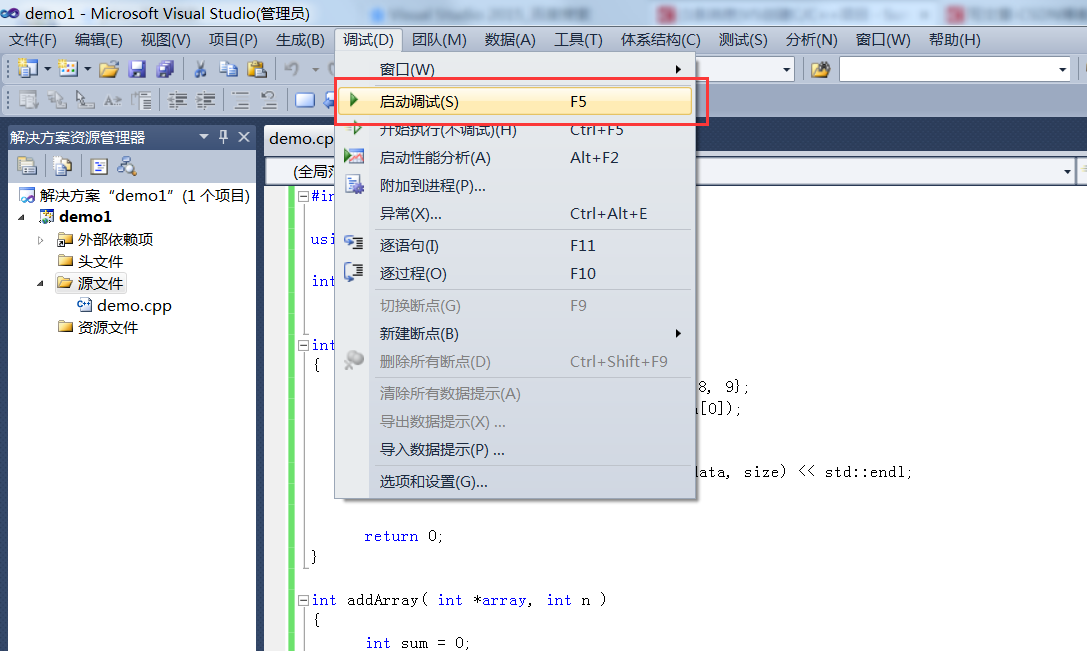Viewport: 1087px width, 651px height.
Task: Click View Code icon in Solution Explorer
Action: [x=98, y=166]
